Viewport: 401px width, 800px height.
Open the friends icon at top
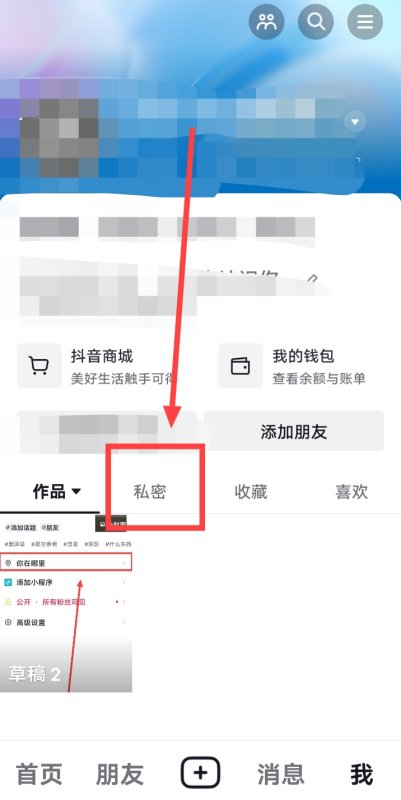coord(266,22)
